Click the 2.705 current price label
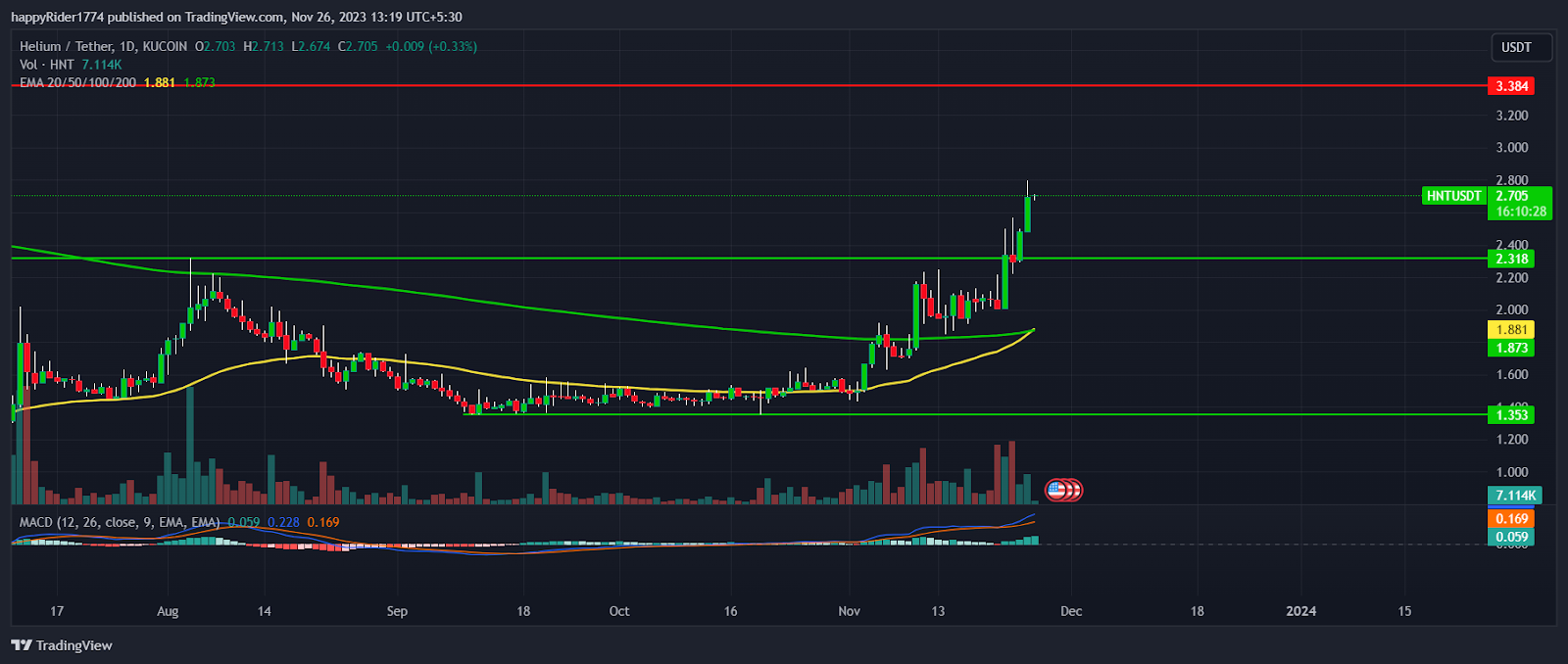Image resolution: width=1568 pixels, height=664 pixels. [x=1512, y=196]
